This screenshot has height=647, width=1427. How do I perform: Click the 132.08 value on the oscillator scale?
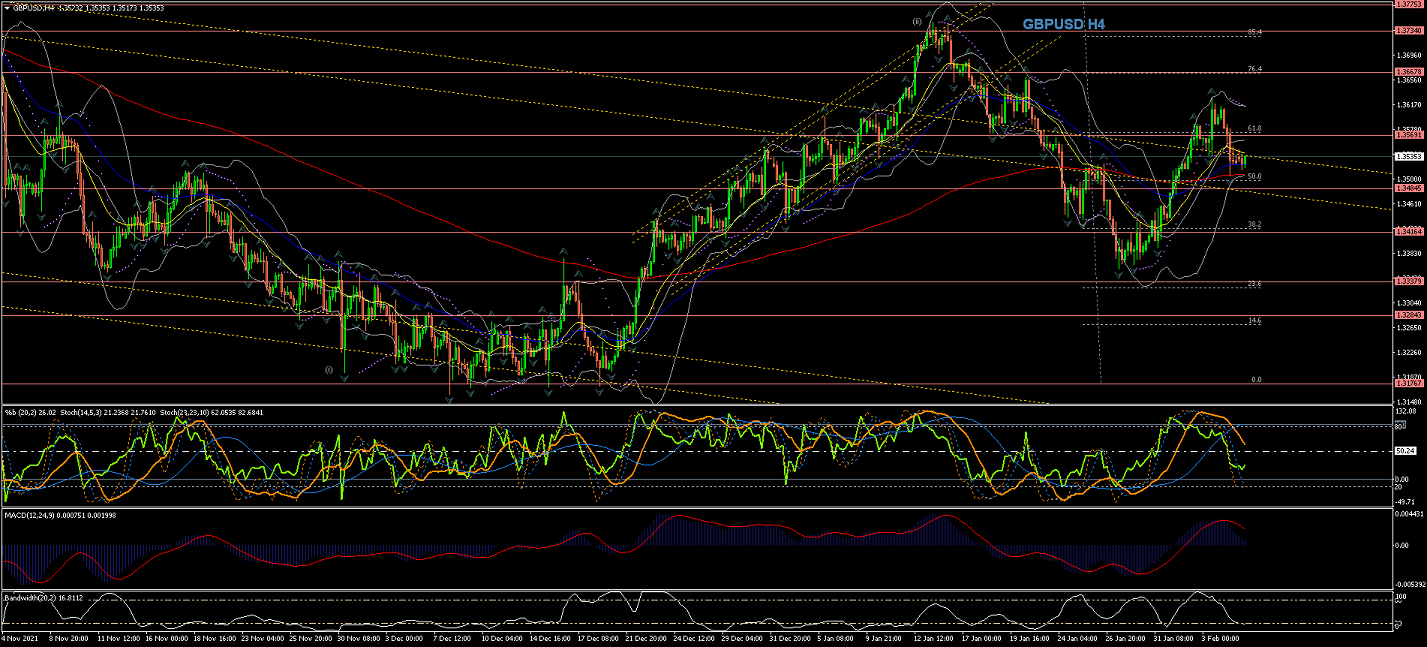(x=1405, y=411)
